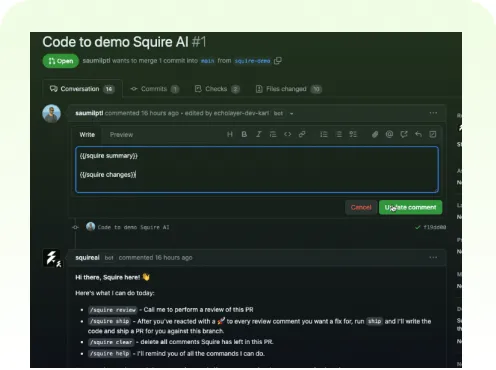Open the squire-demo branch link

[x=252, y=61]
